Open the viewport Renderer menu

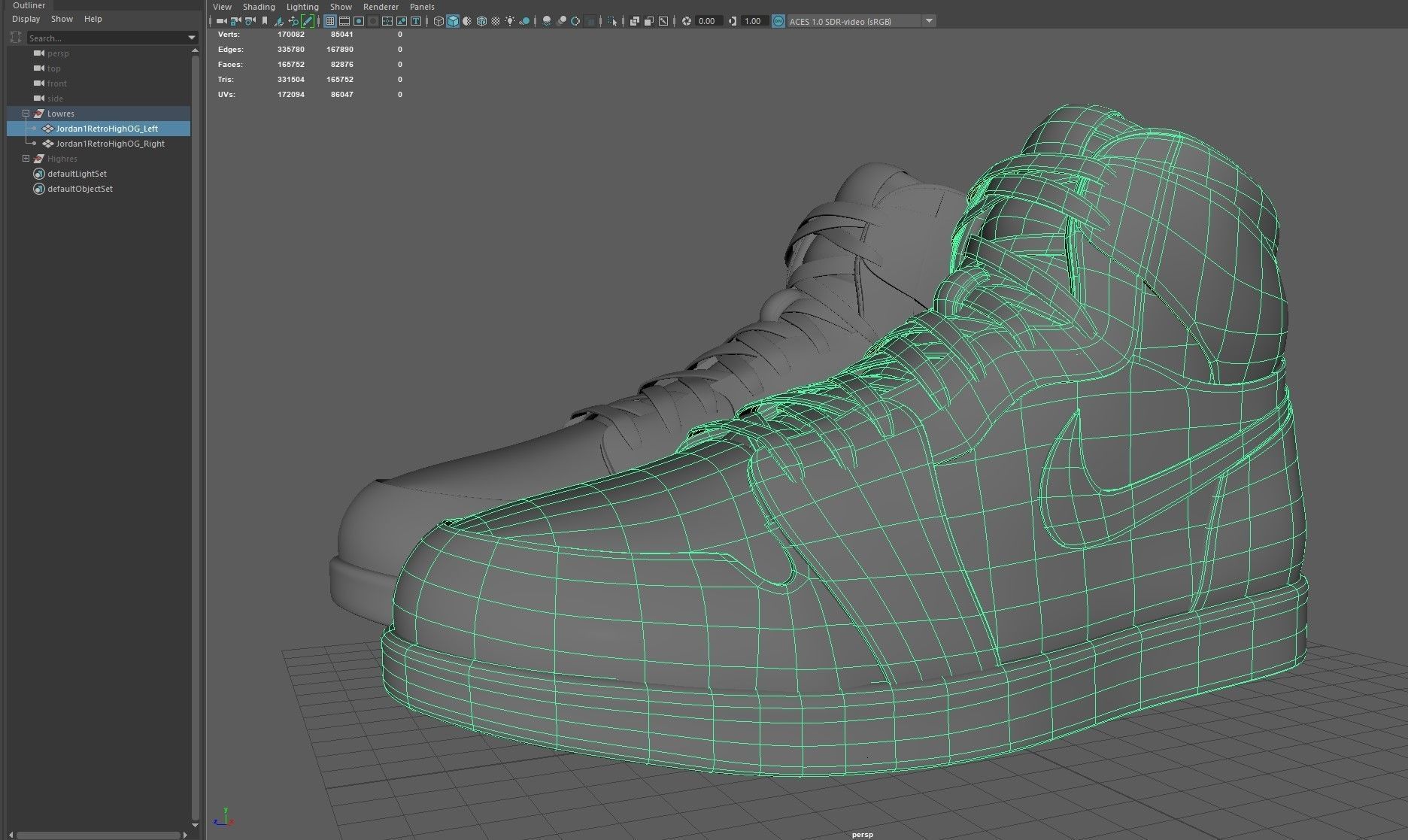tap(381, 7)
